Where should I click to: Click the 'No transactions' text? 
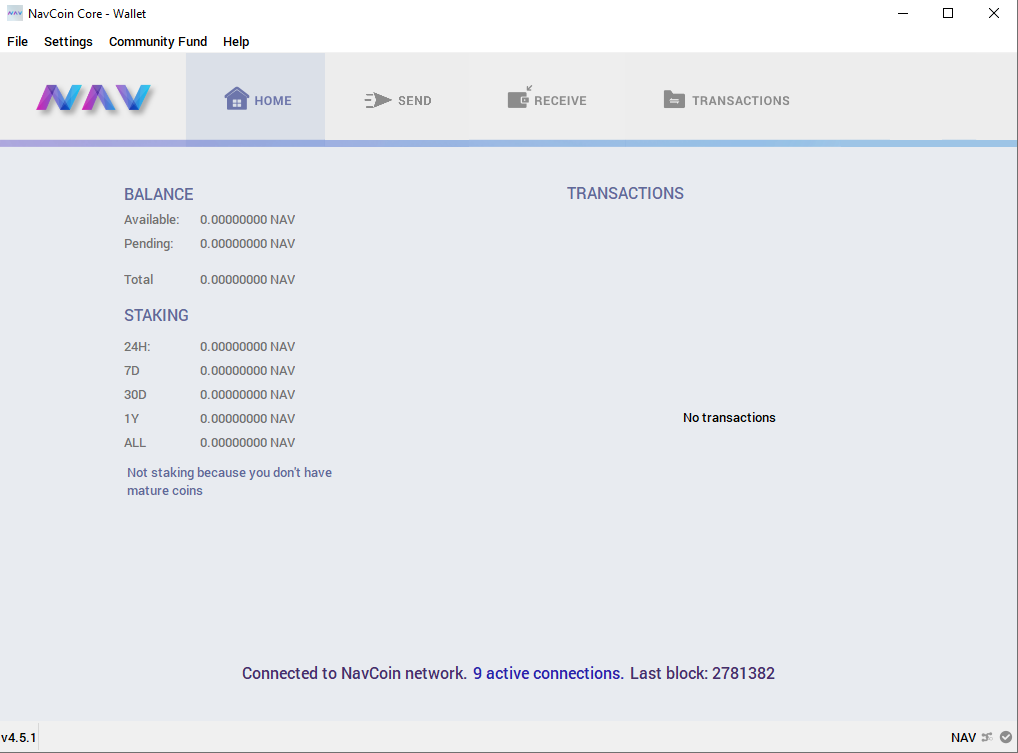click(x=729, y=417)
